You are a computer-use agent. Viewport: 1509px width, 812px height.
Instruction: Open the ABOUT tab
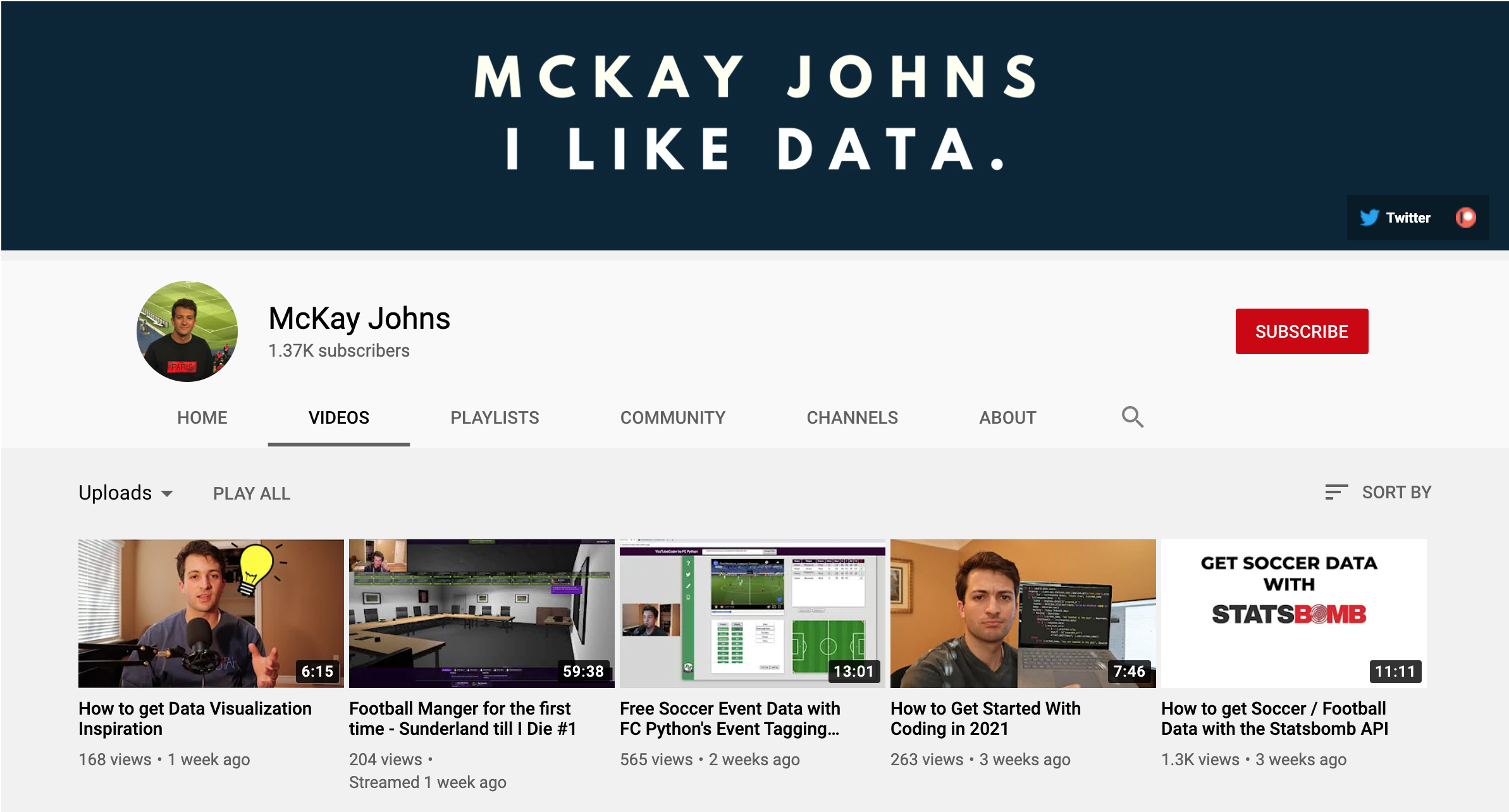pyautogui.click(x=1007, y=417)
